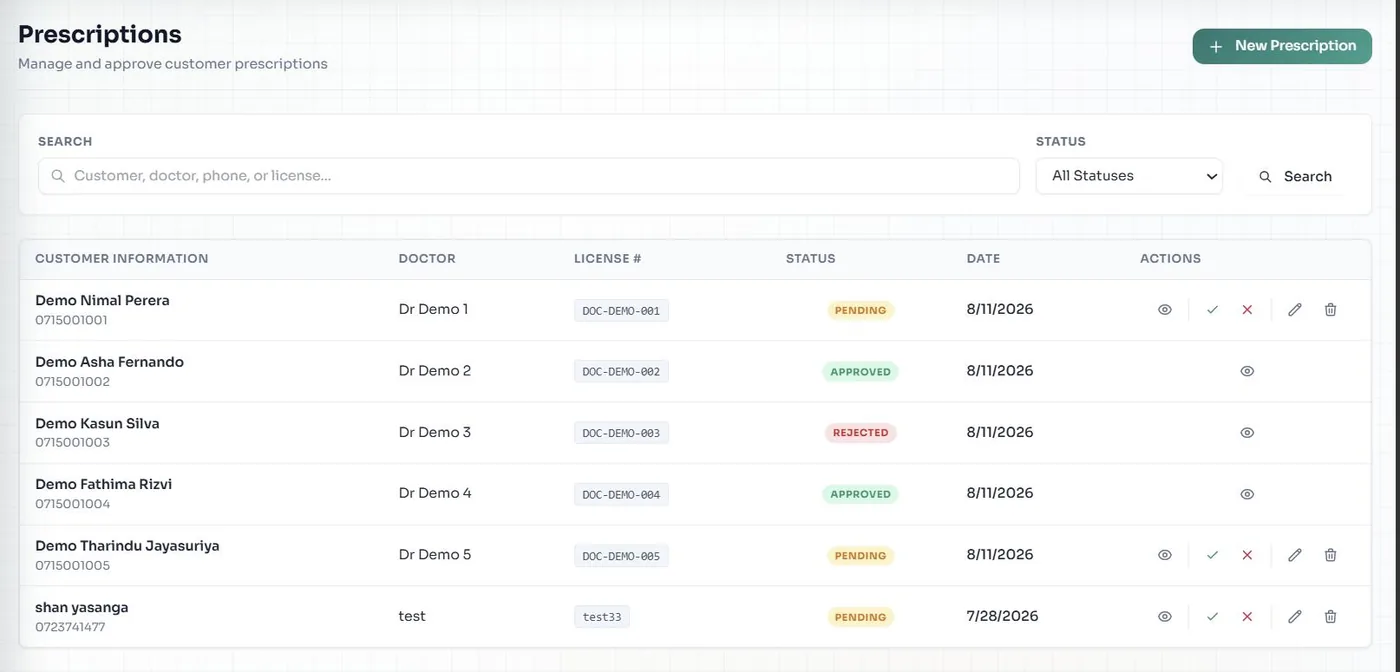This screenshot has width=1400, height=672.
Task: Select the DOC-DEMO-005 license tag
Action: 621,556
